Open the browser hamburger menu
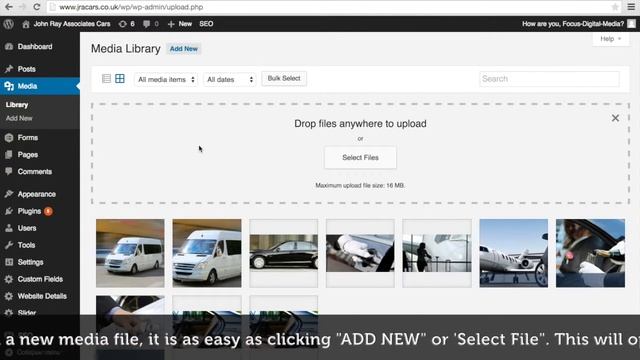Image resolution: width=640 pixels, height=360 pixels. 631,7
